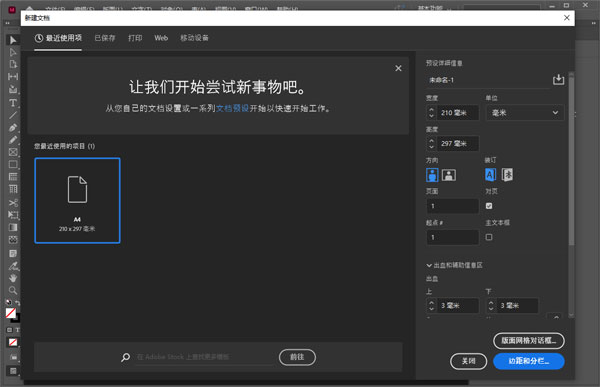Select the Page tool
Screen dimensions: 600x387
coord(13,64)
